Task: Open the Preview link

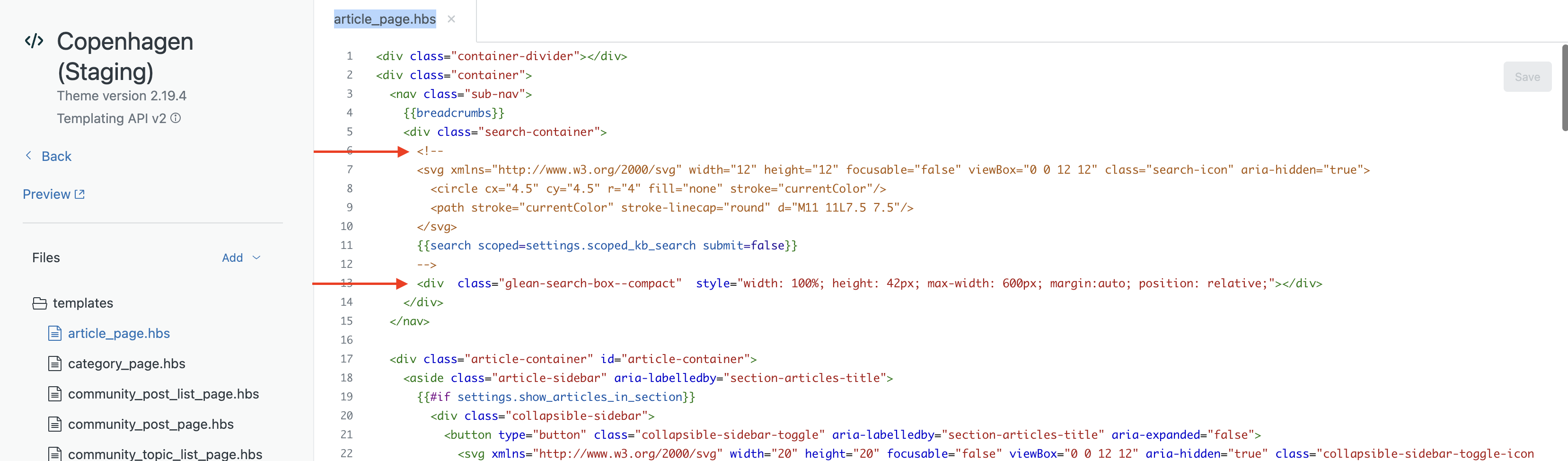Action: pos(46,194)
